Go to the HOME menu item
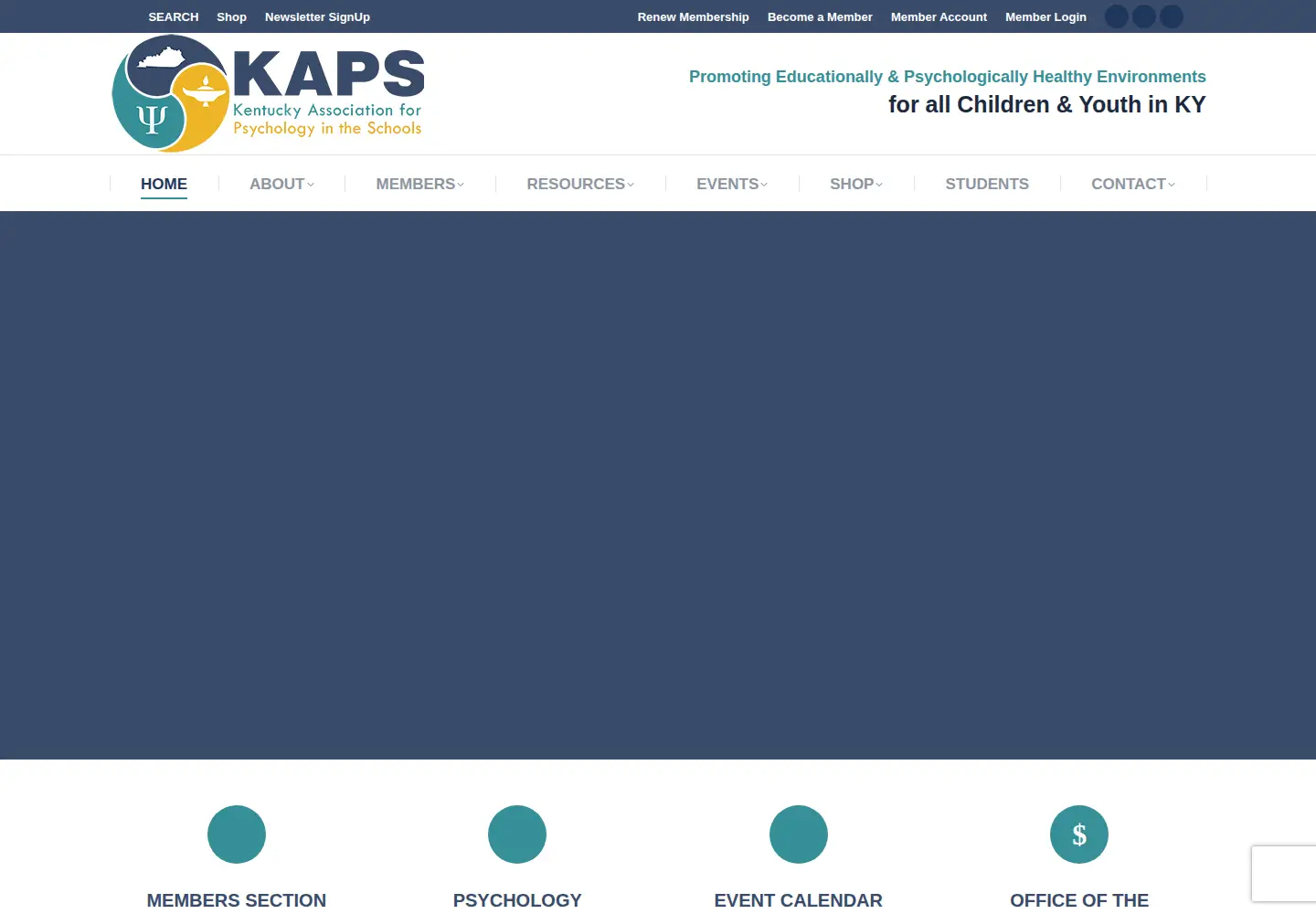The image size is (1316, 914). (164, 184)
